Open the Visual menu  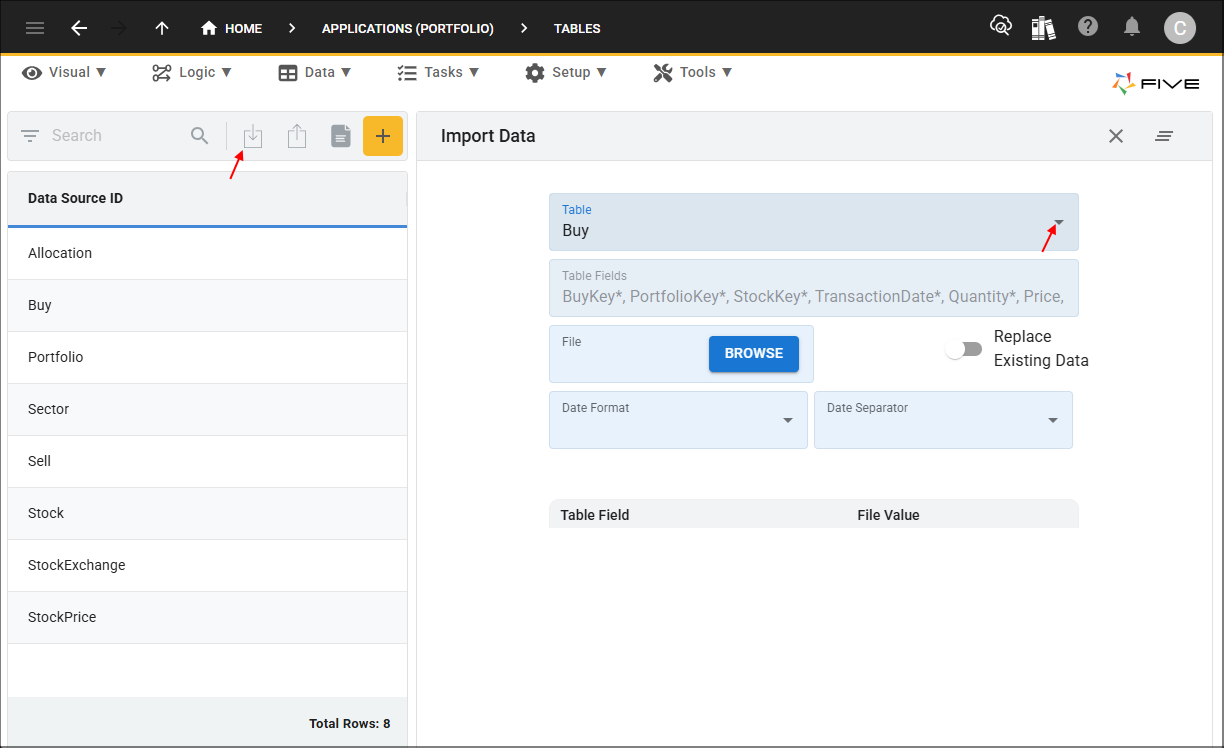pyautogui.click(x=65, y=72)
